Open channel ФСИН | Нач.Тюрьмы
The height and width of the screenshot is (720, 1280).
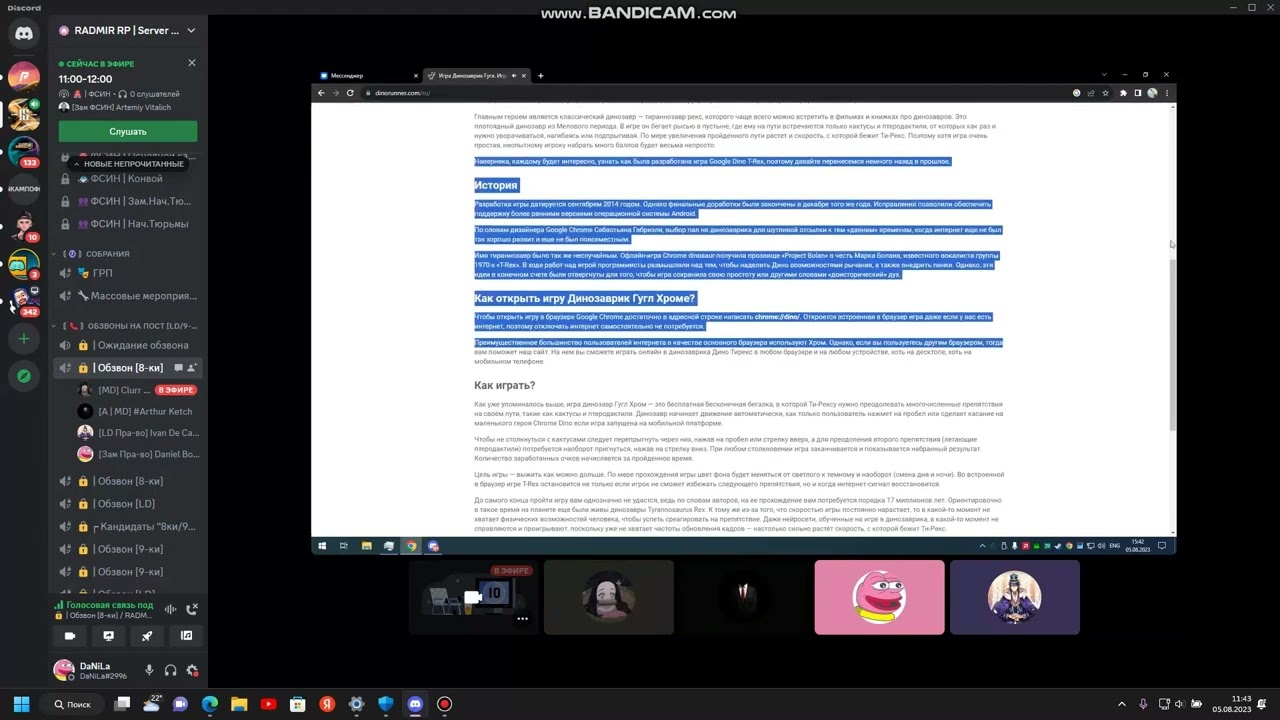point(128,224)
